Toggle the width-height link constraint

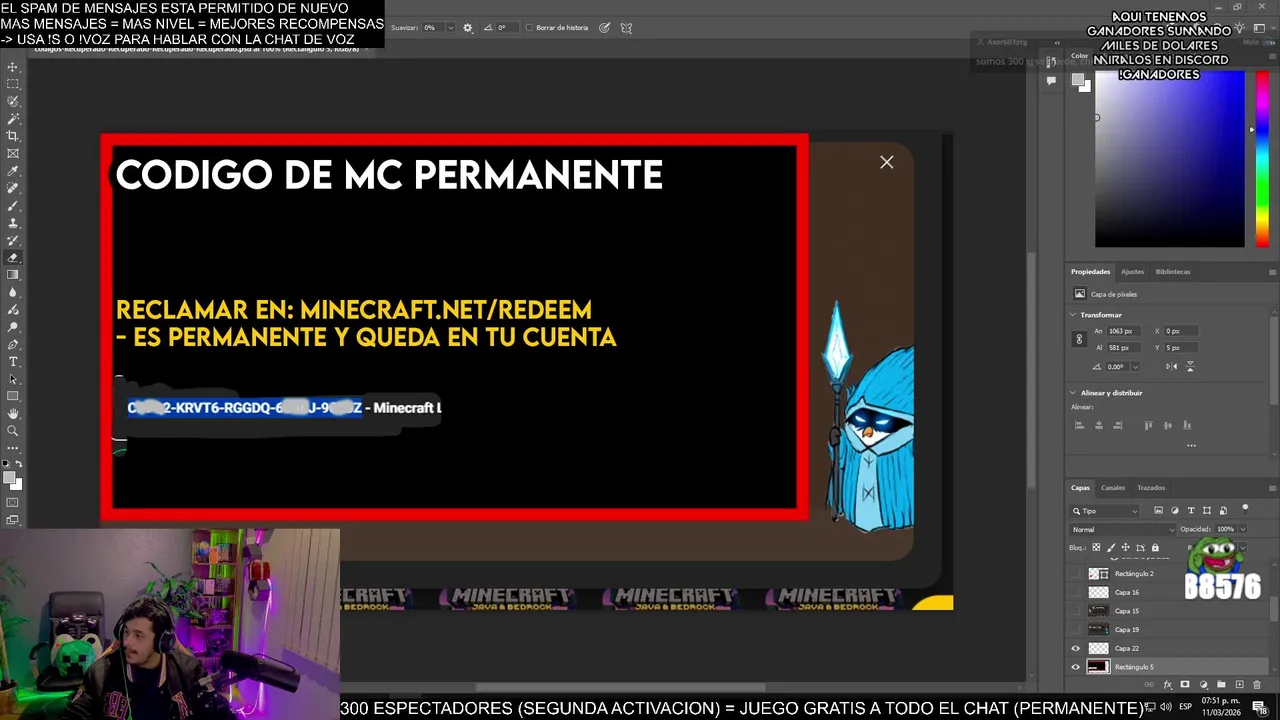click(x=1079, y=339)
